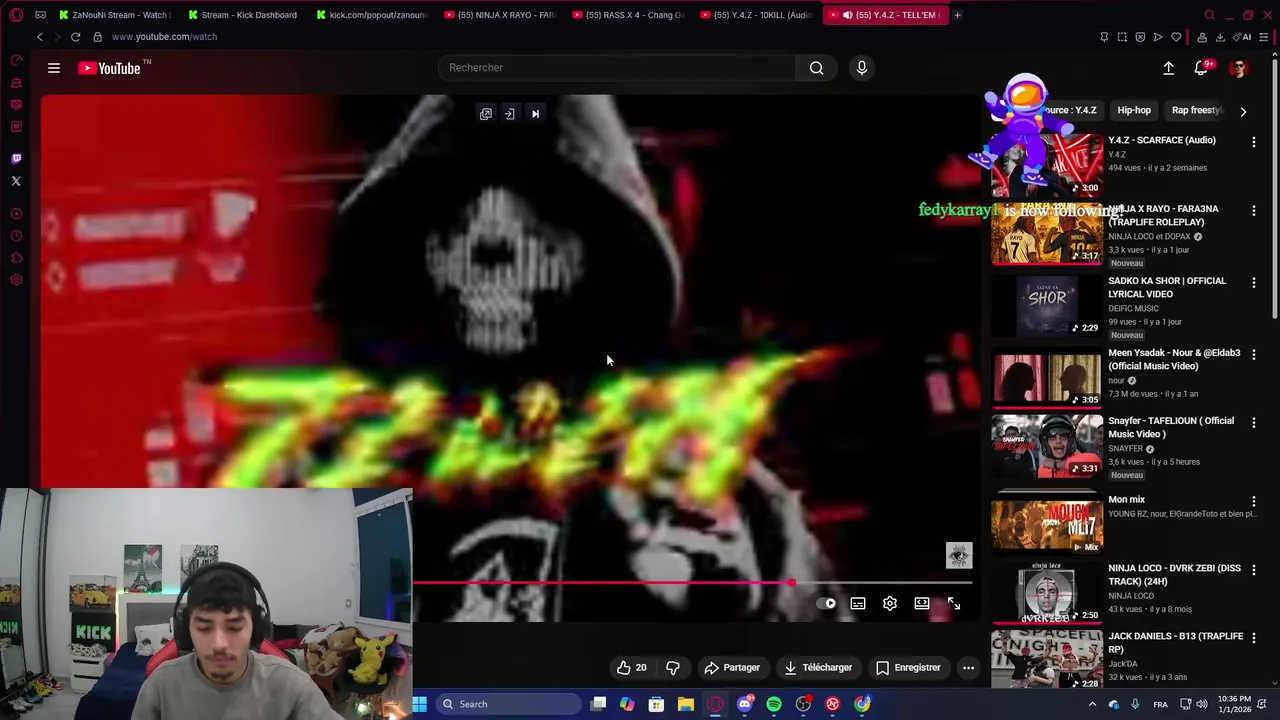
Task: Reload the page in browser toolbar
Action: [75, 37]
